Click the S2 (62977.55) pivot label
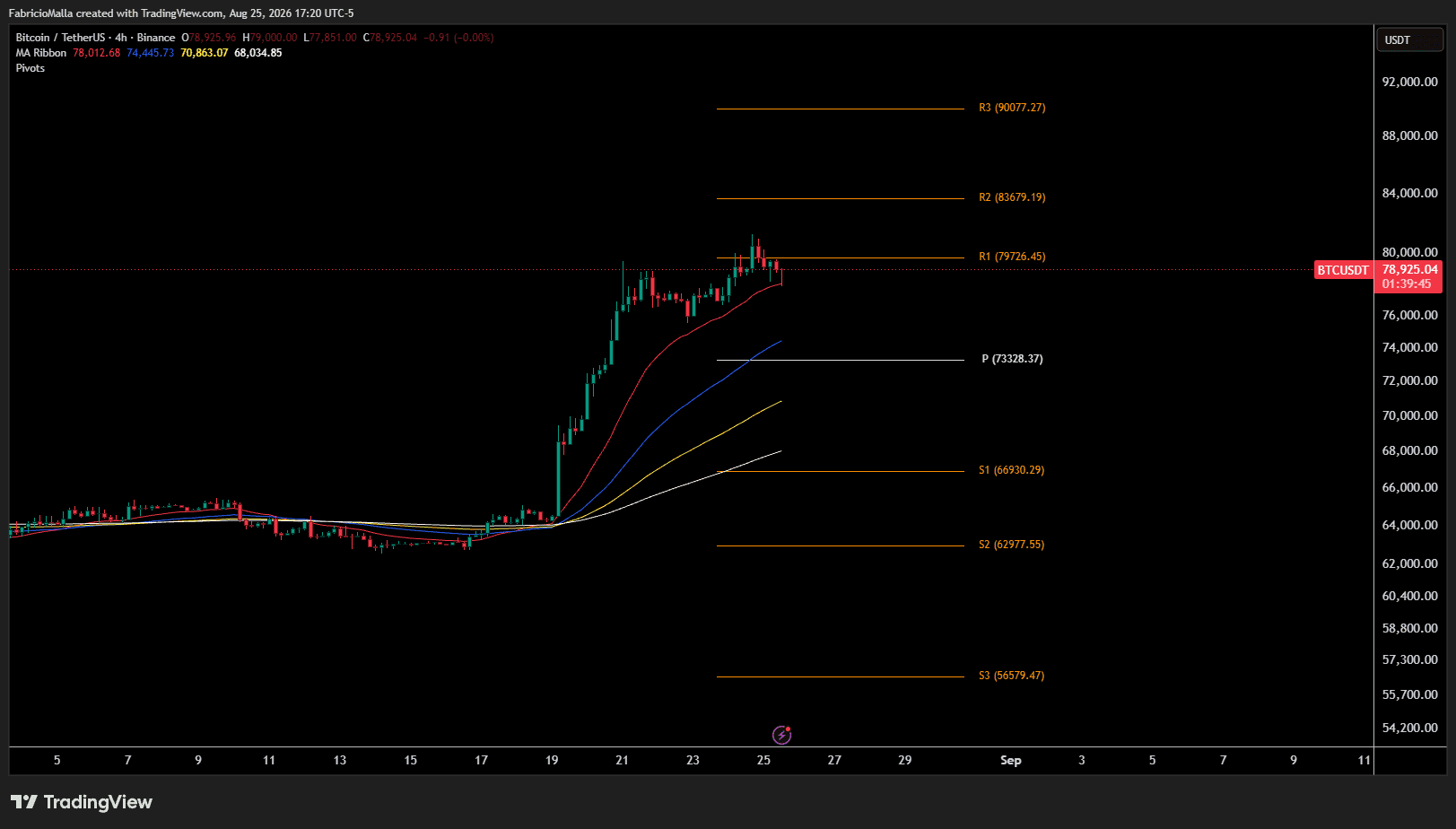 click(x=1011, y=545)
